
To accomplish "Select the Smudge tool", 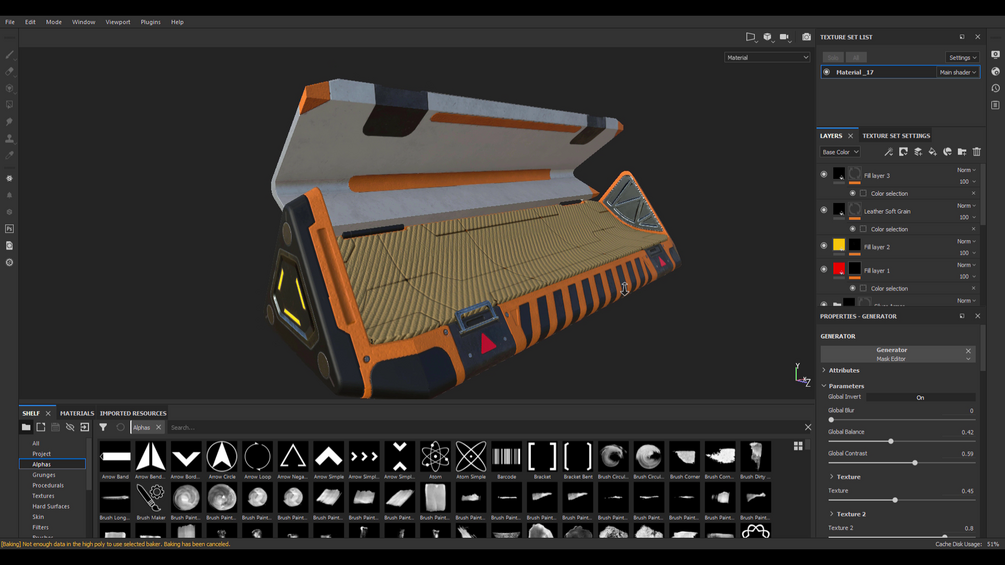I will (x=10, y=121).
